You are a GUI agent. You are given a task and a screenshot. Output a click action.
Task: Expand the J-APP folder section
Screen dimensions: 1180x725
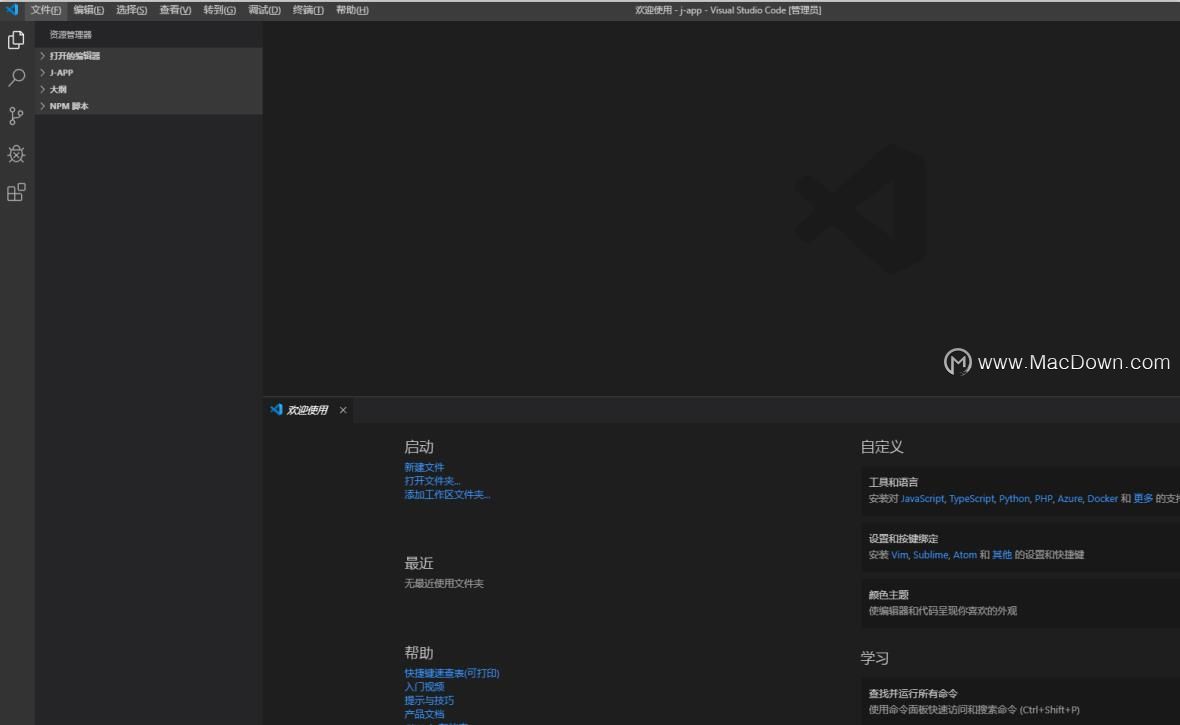coord(148,72)
